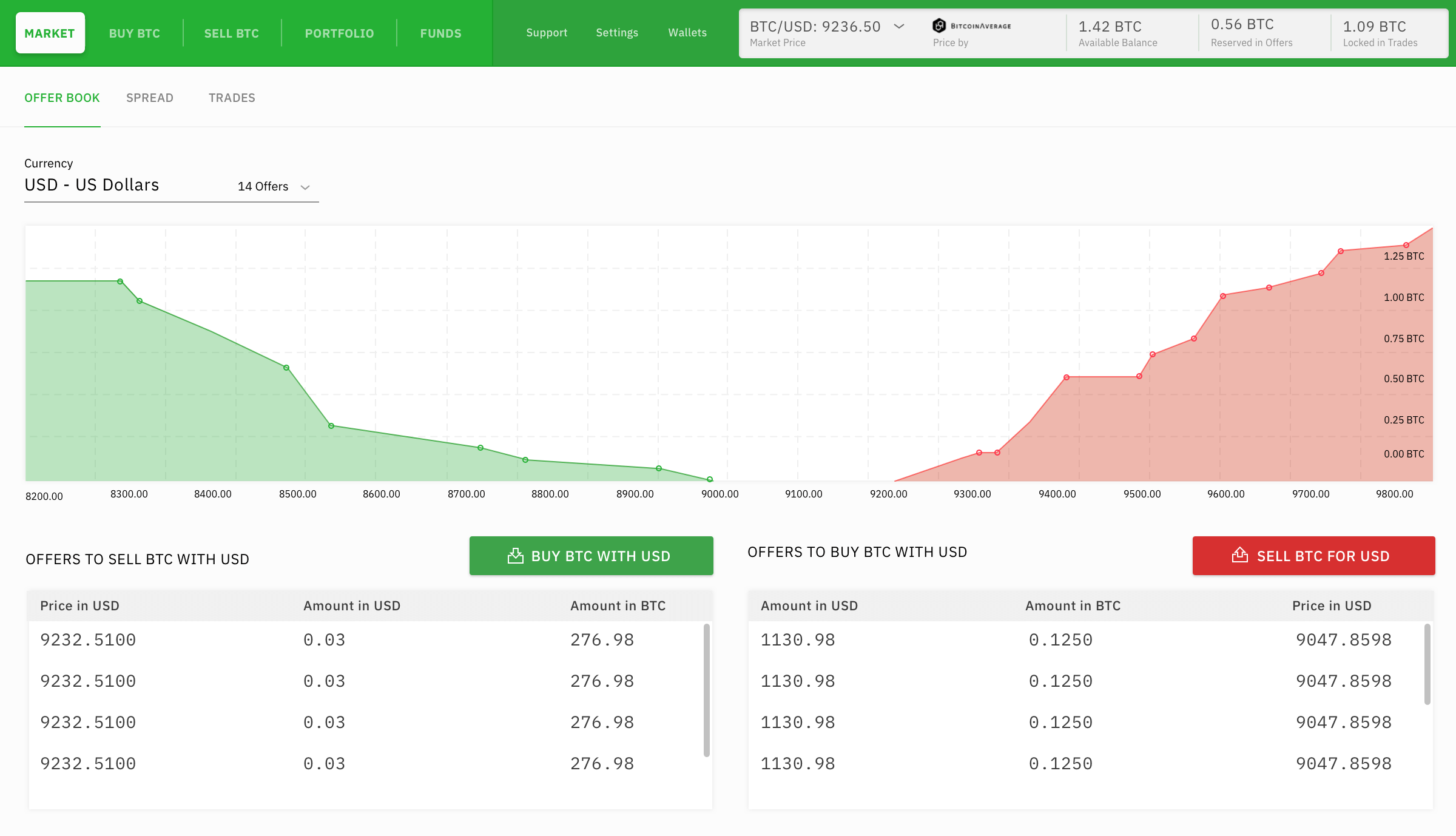Click the upload icon on SELL BTC FOR USD button
The height and width of the screenshot is (836, 1456).
click(x=1239, y=555)
